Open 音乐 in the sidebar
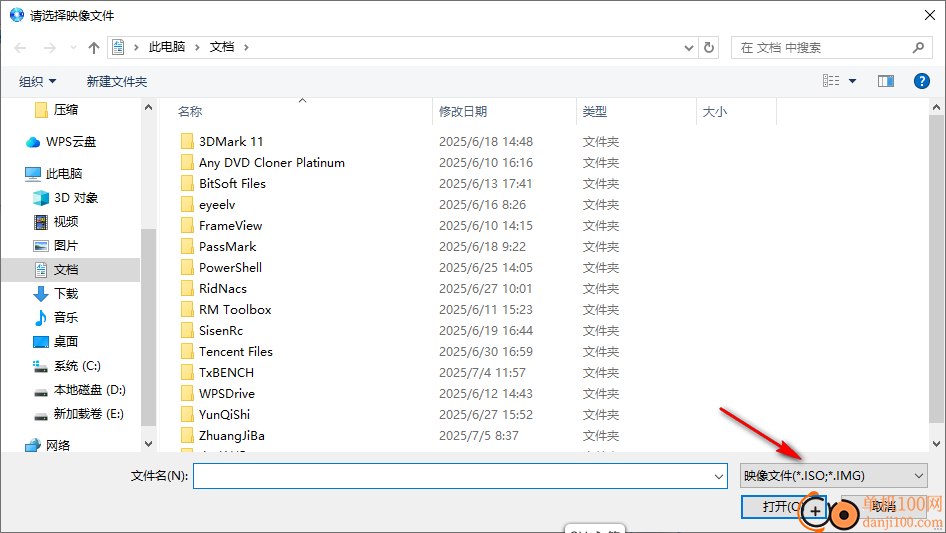The height and width of the screenshot is (533, 946). click(66, 318)
